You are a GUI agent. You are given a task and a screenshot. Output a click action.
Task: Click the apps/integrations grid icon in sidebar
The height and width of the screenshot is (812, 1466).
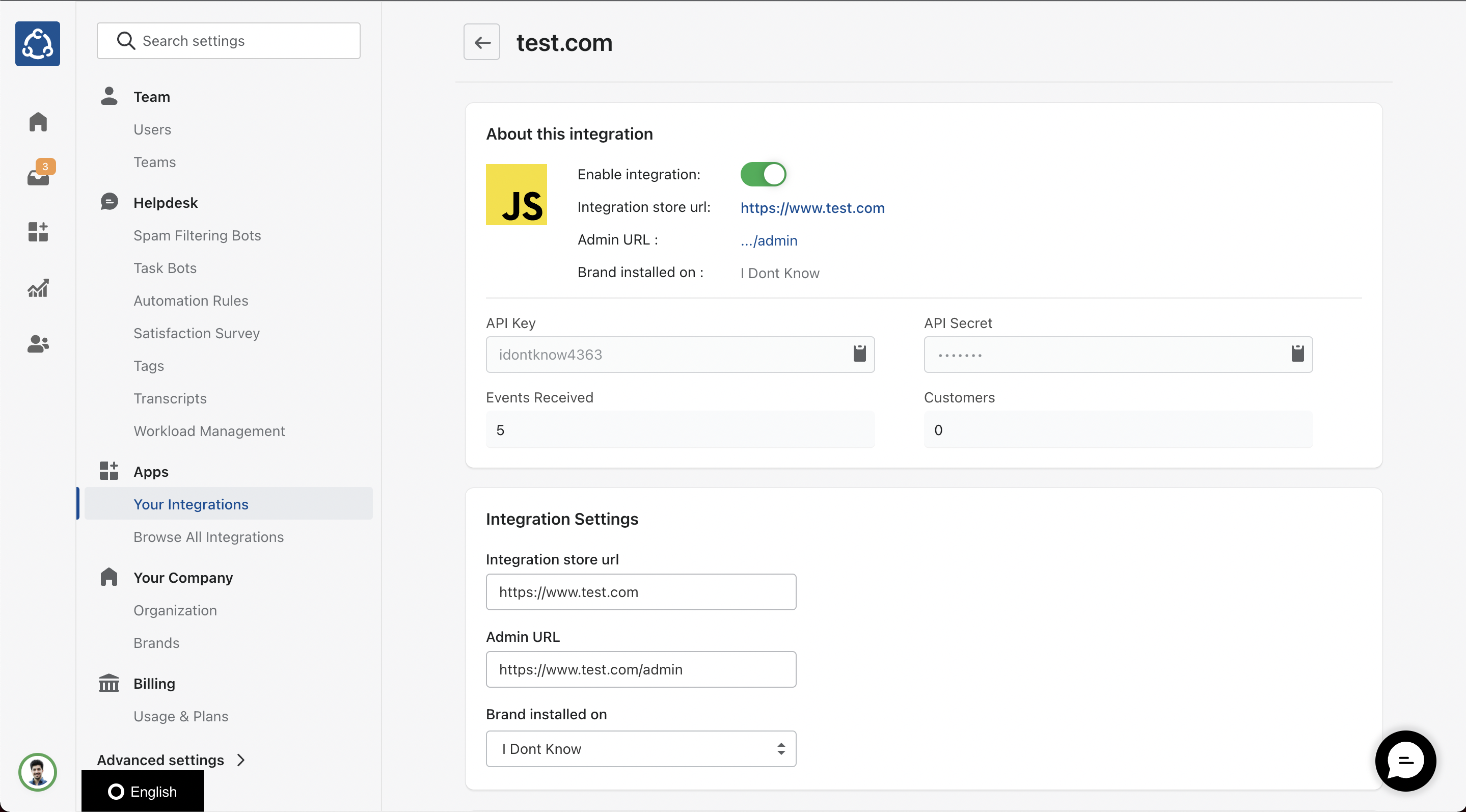point(38,233)
